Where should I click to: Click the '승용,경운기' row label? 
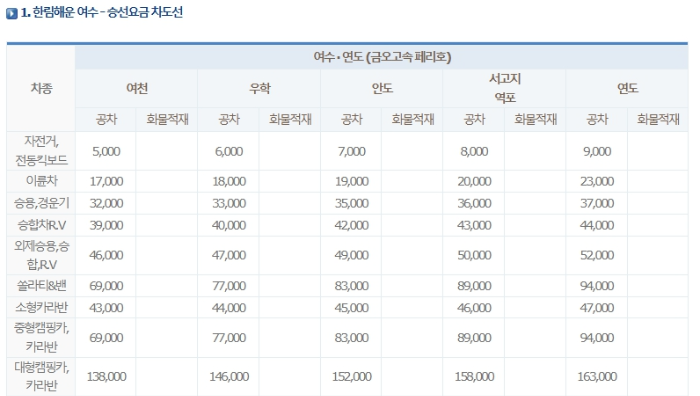point(41,203)
